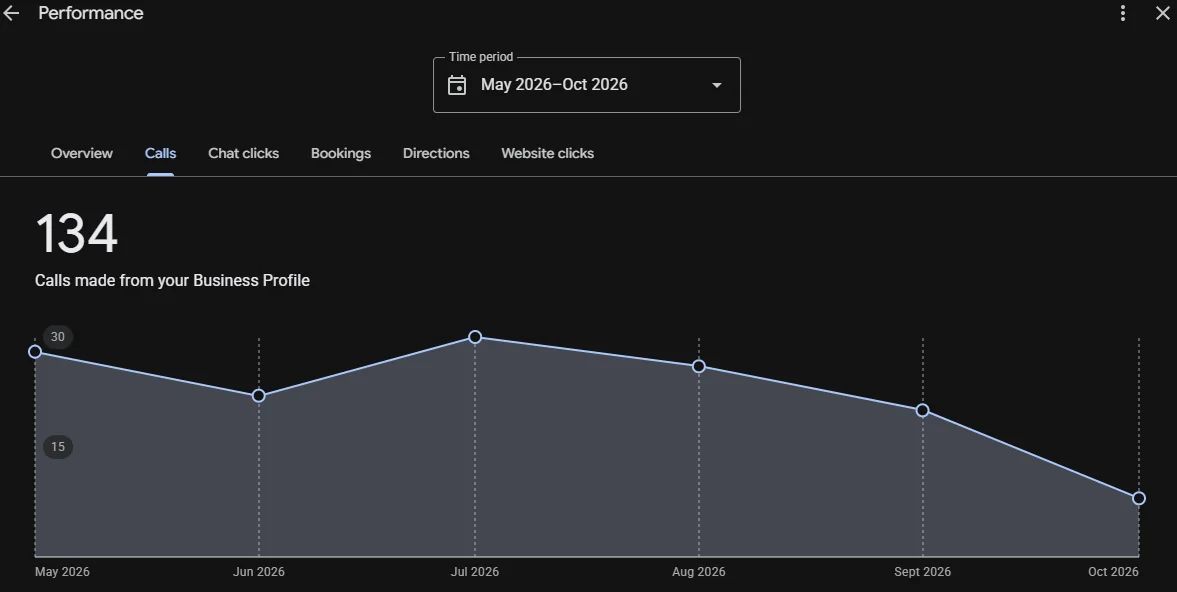This screenshot has width=1177, height=592.
Task: Click 'Calls made from your Business Profile' text
Action: click(172, 280)
